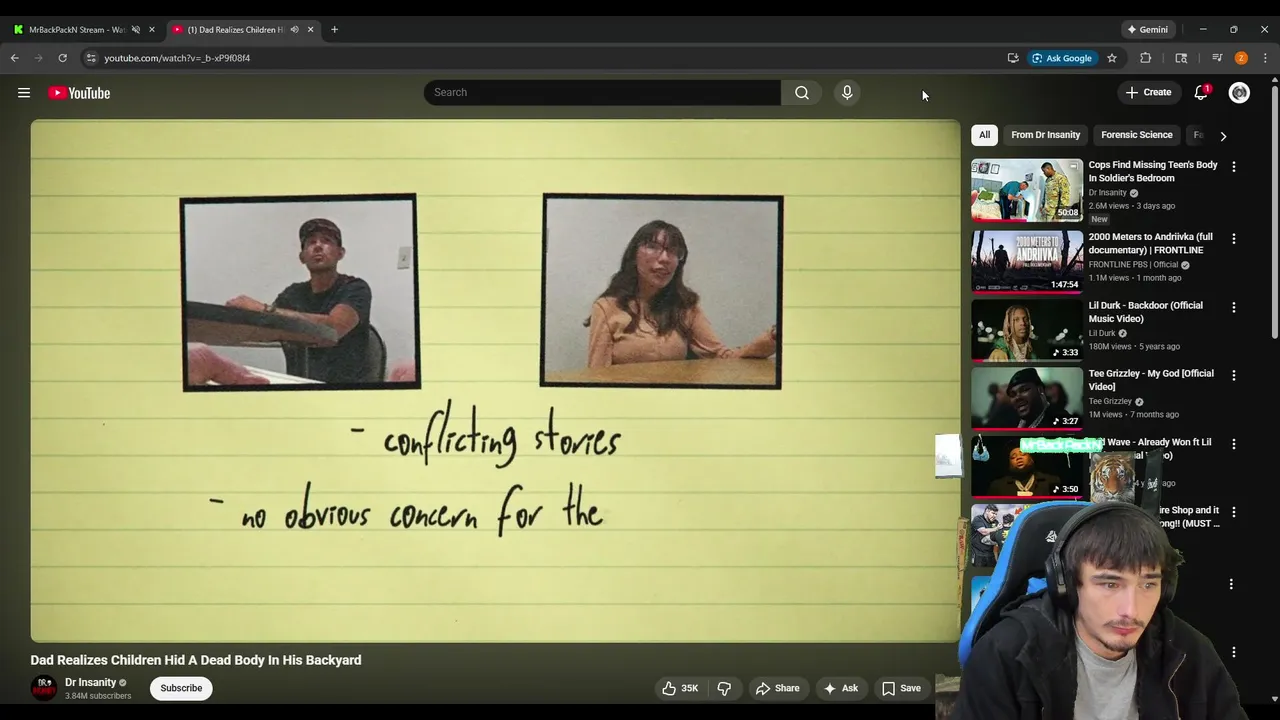This screenshot has height=720, width=1280.
Task: Click the Create button
Action: (x=1148, y=92)
